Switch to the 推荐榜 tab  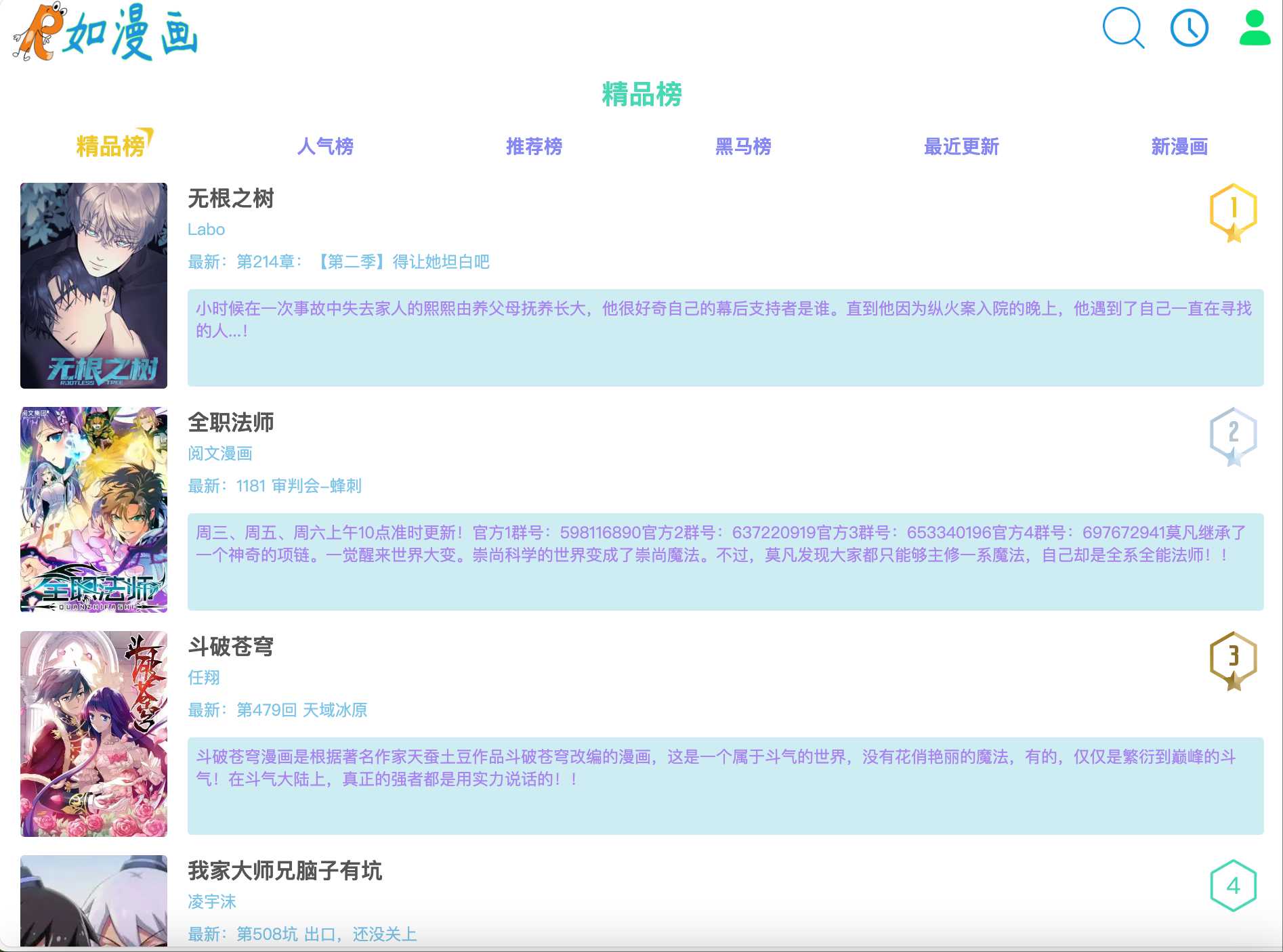536,146
